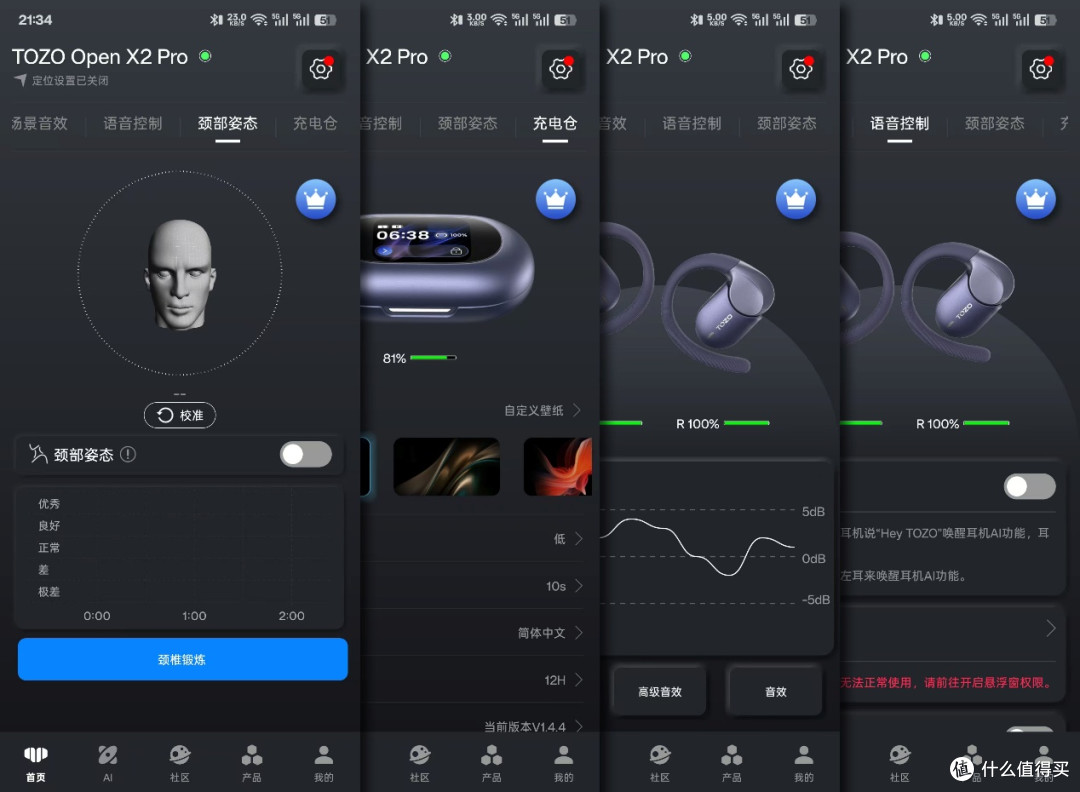Screen dimensions: 1080x792
Task: Select 颈部姿态 tab on the sound effect screen
Action: pos(787,123)
